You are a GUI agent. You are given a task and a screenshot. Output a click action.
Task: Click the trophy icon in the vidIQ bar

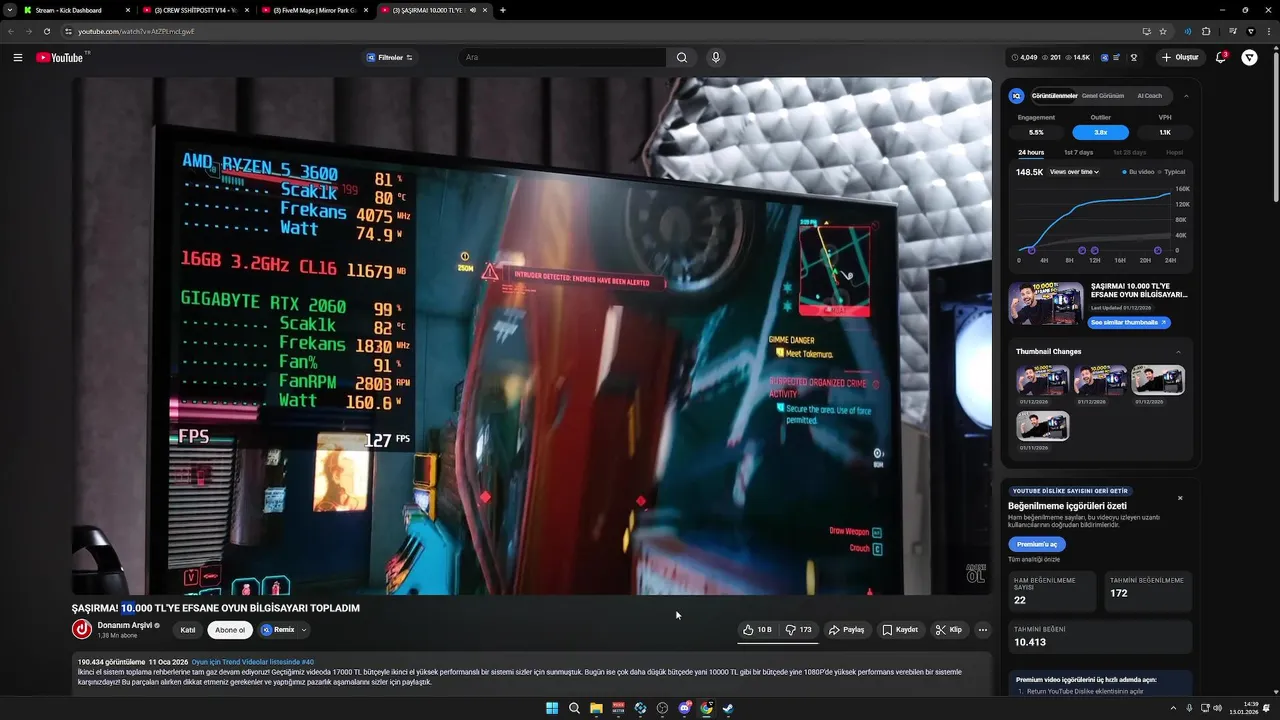click(1134, 57)
